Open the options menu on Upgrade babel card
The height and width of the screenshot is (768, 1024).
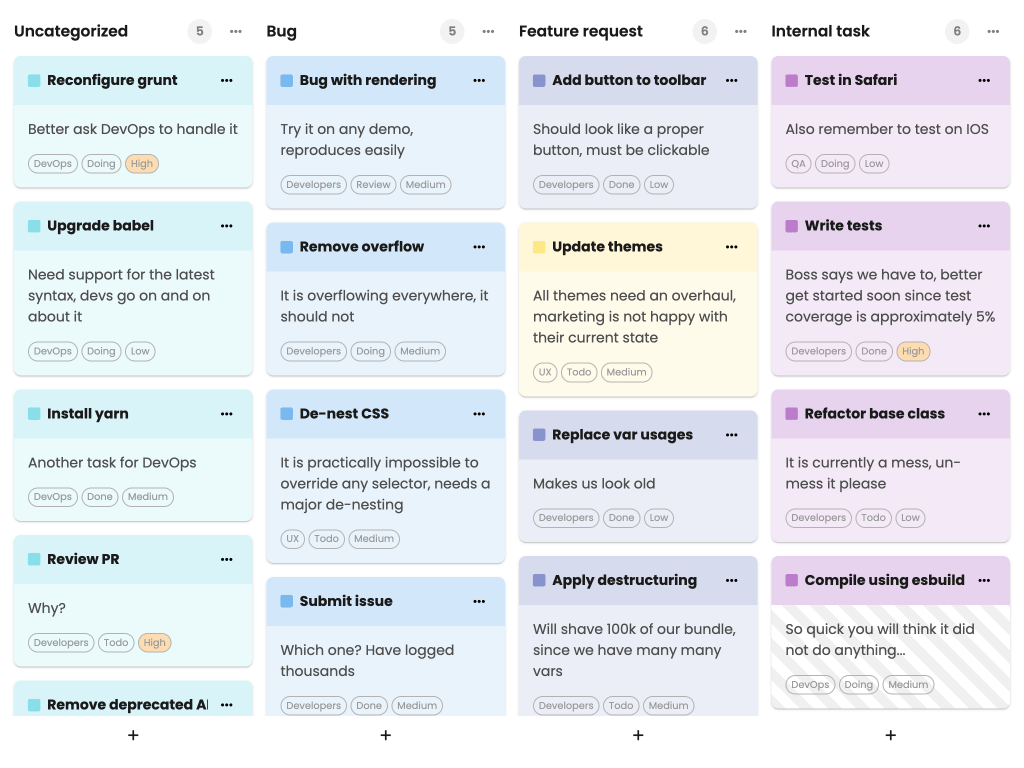tap(227, 226)
